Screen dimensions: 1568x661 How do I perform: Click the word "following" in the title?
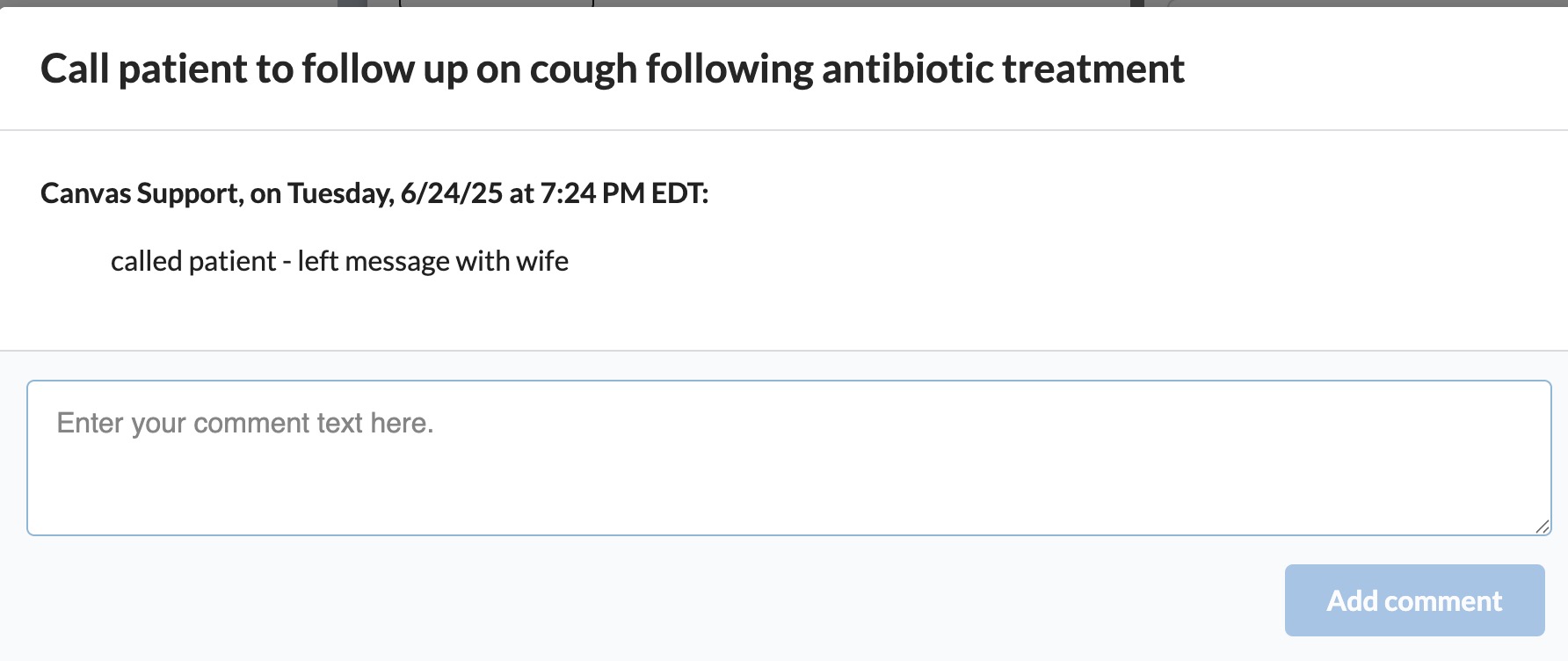[730, 69]
